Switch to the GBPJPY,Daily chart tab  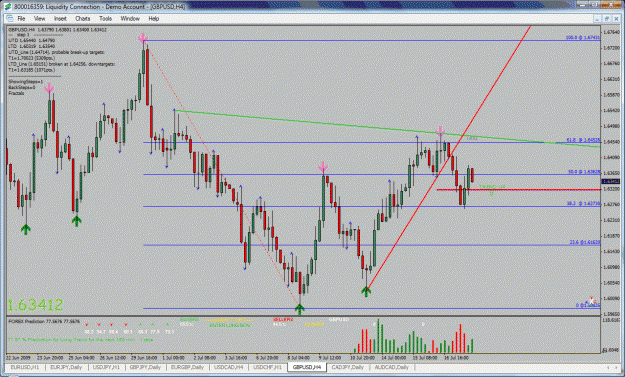click(x=145, y=367)
